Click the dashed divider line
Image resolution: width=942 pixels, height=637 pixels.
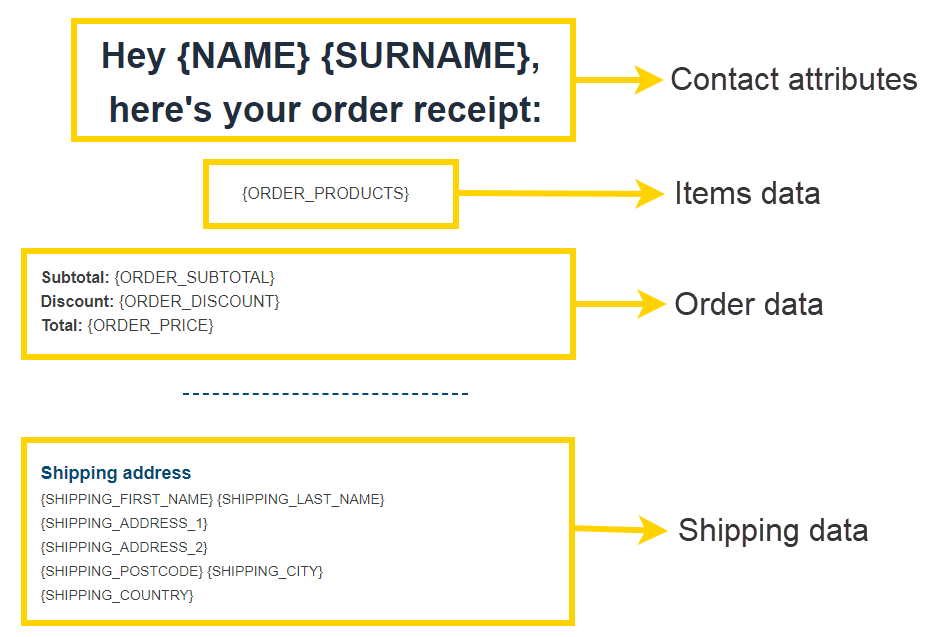click(325, 394)
